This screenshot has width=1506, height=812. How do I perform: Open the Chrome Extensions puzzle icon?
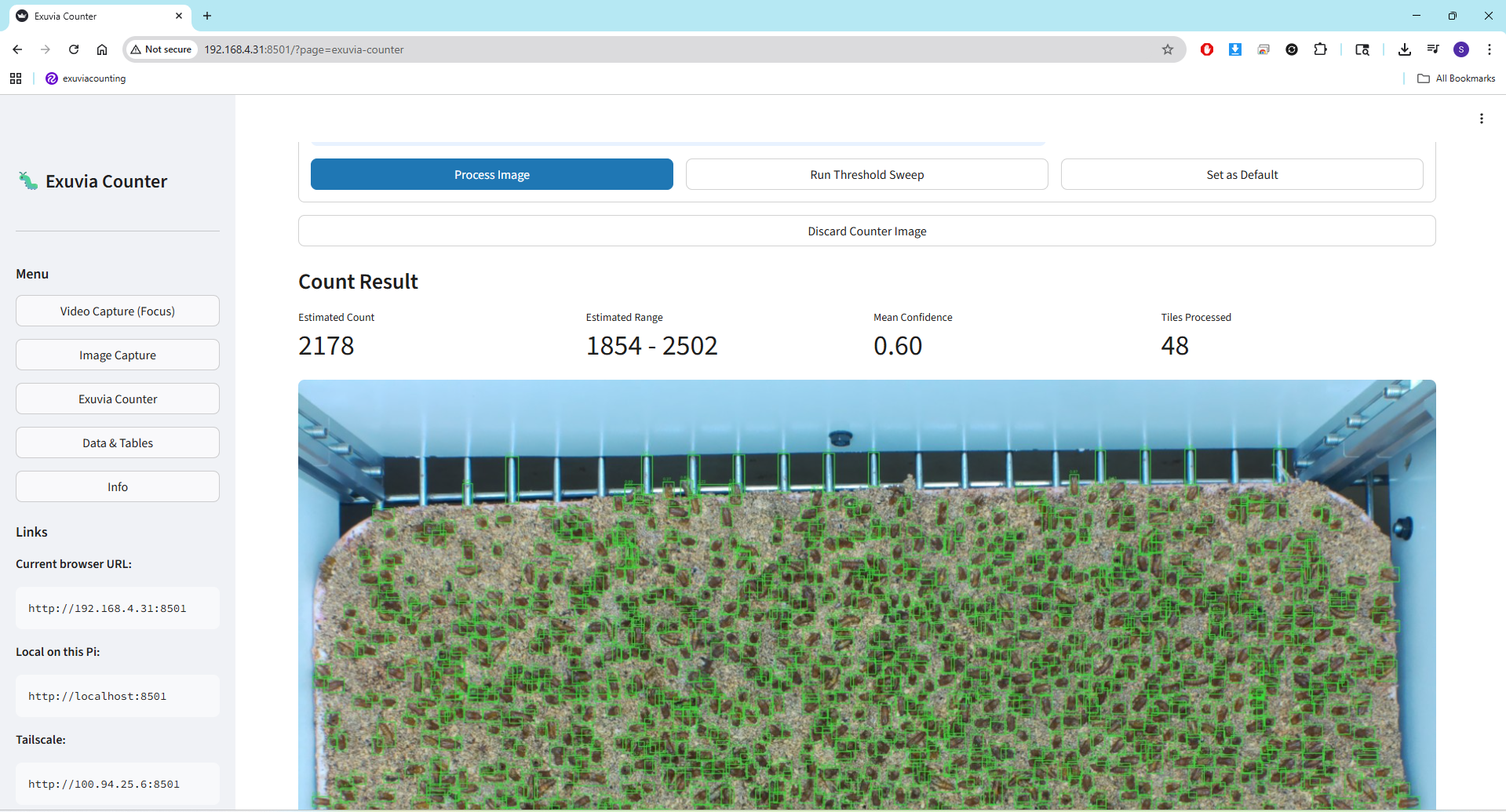click(1320, 49)
